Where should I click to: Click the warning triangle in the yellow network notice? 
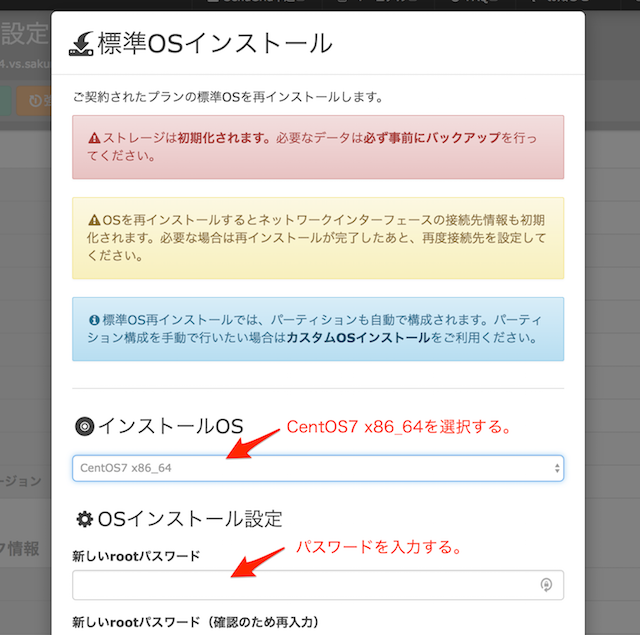[94, 219]
